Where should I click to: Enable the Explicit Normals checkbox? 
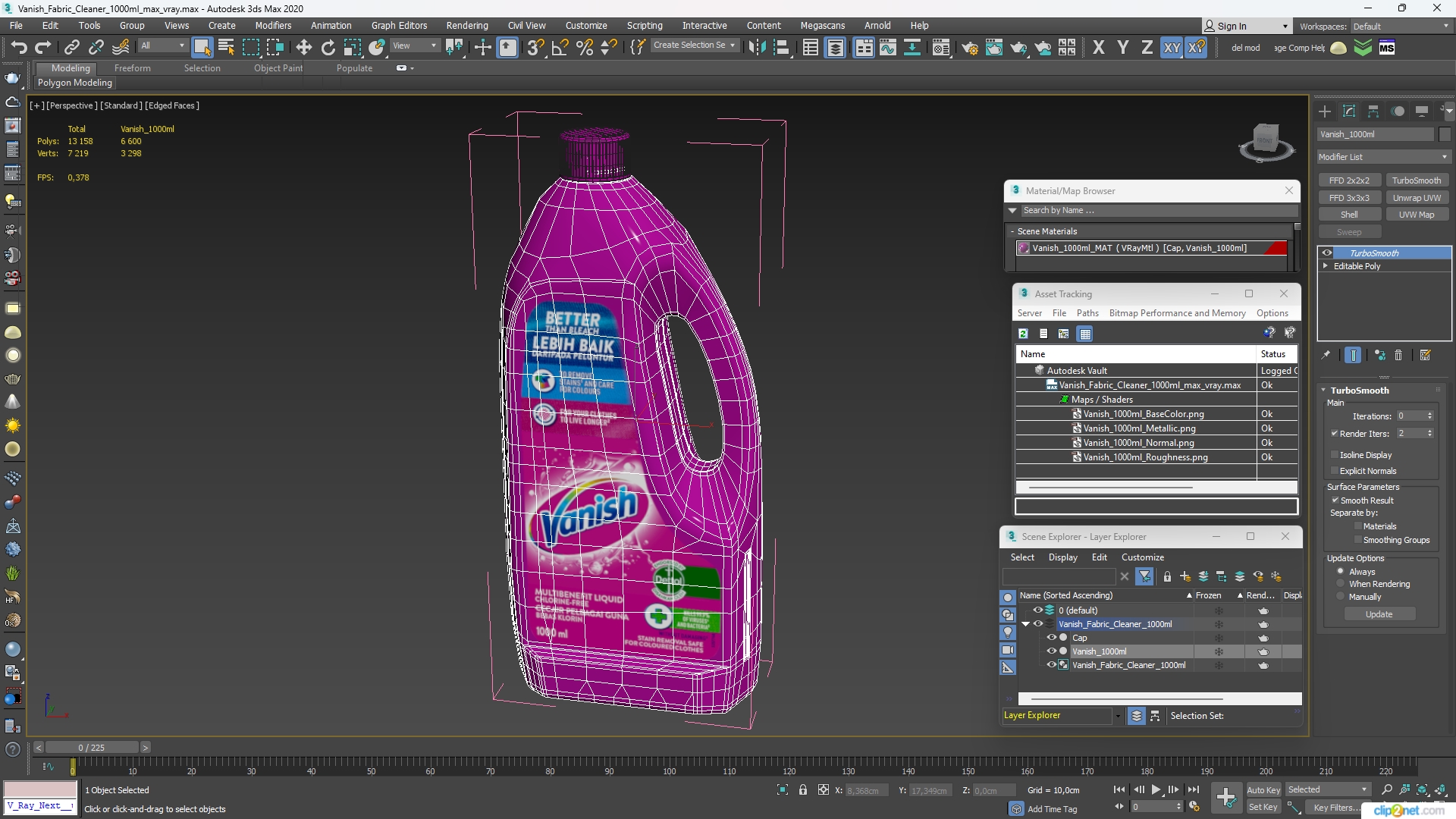coord(1335,471)
